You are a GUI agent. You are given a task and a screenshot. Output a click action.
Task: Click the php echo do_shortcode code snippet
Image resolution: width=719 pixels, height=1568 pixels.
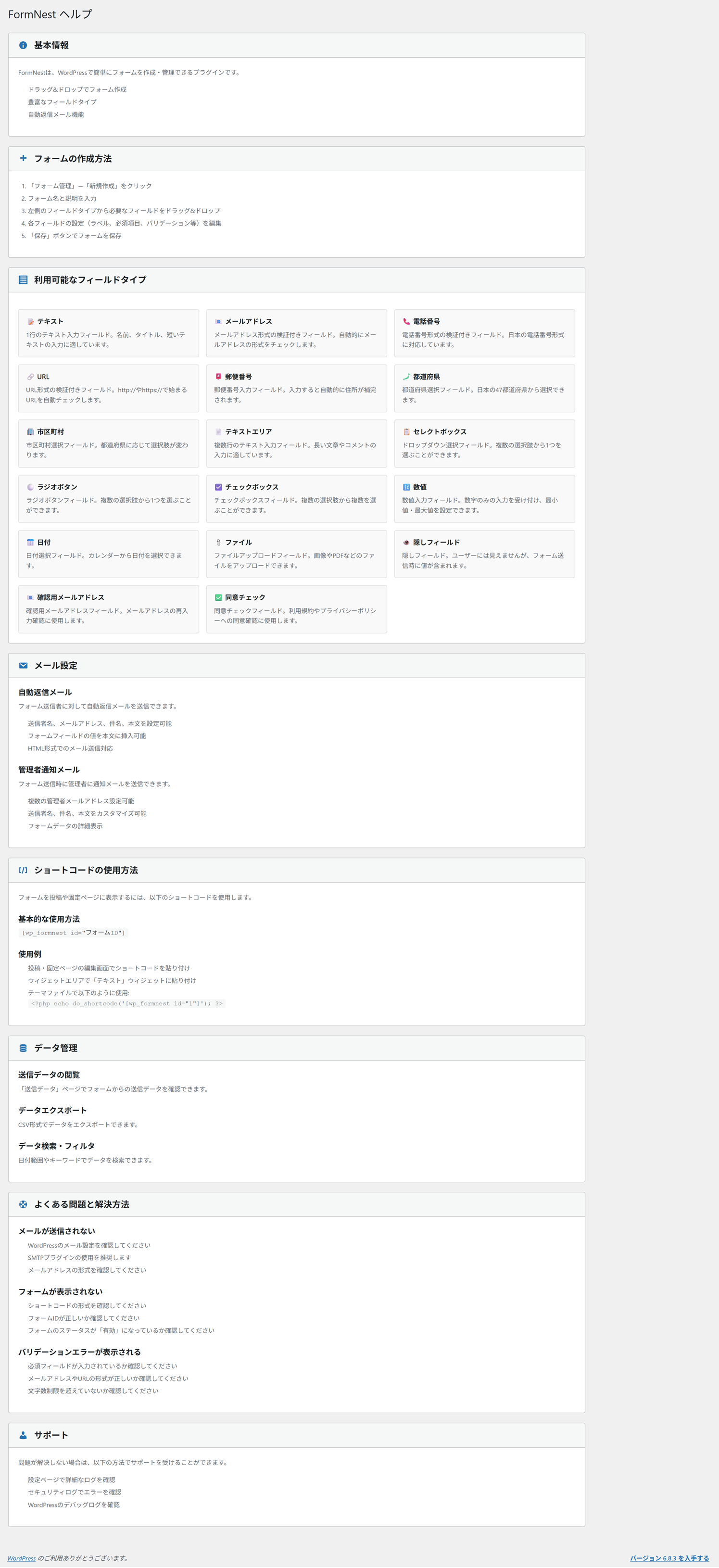[x=126, y=1004]
